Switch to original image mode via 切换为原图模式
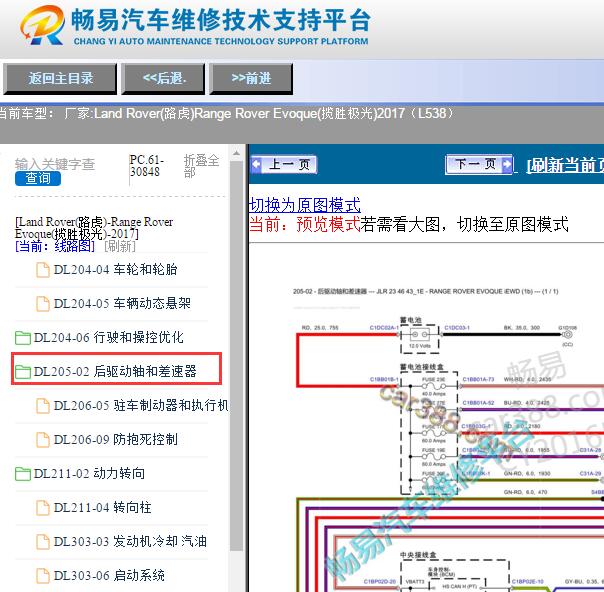Image resolution: width=604 pixels, height=592 pixels. coord(305,205)
